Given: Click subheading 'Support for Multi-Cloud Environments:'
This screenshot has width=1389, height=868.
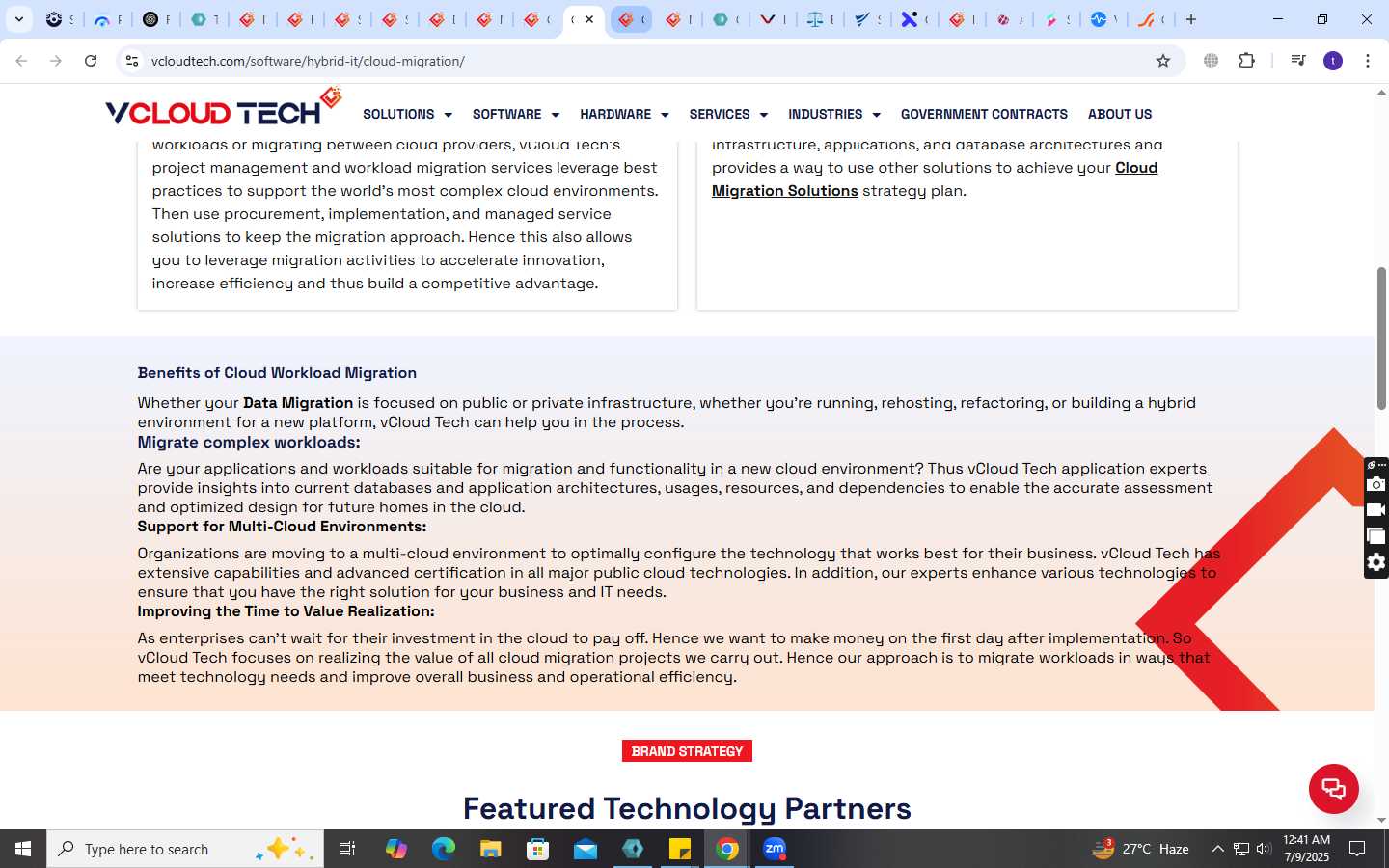Looking at the screenshot, I should pyautogui.click(x=282, y=527).
